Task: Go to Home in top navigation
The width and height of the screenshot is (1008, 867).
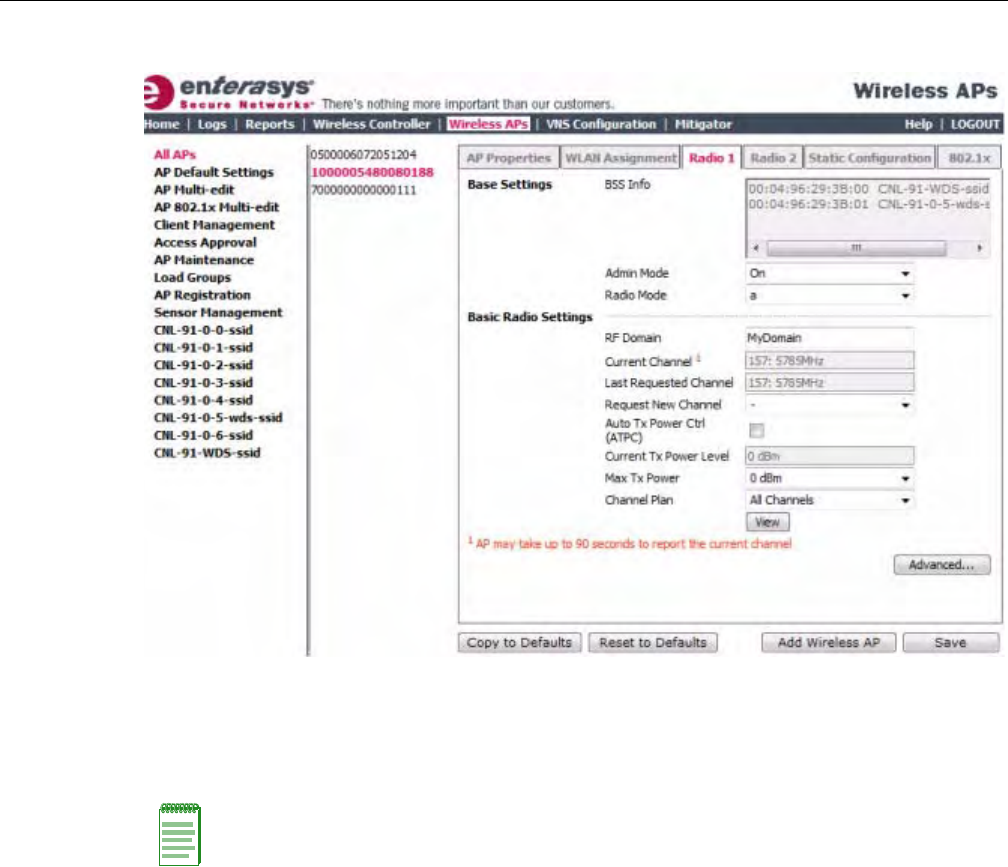Action: coord(161,124)
